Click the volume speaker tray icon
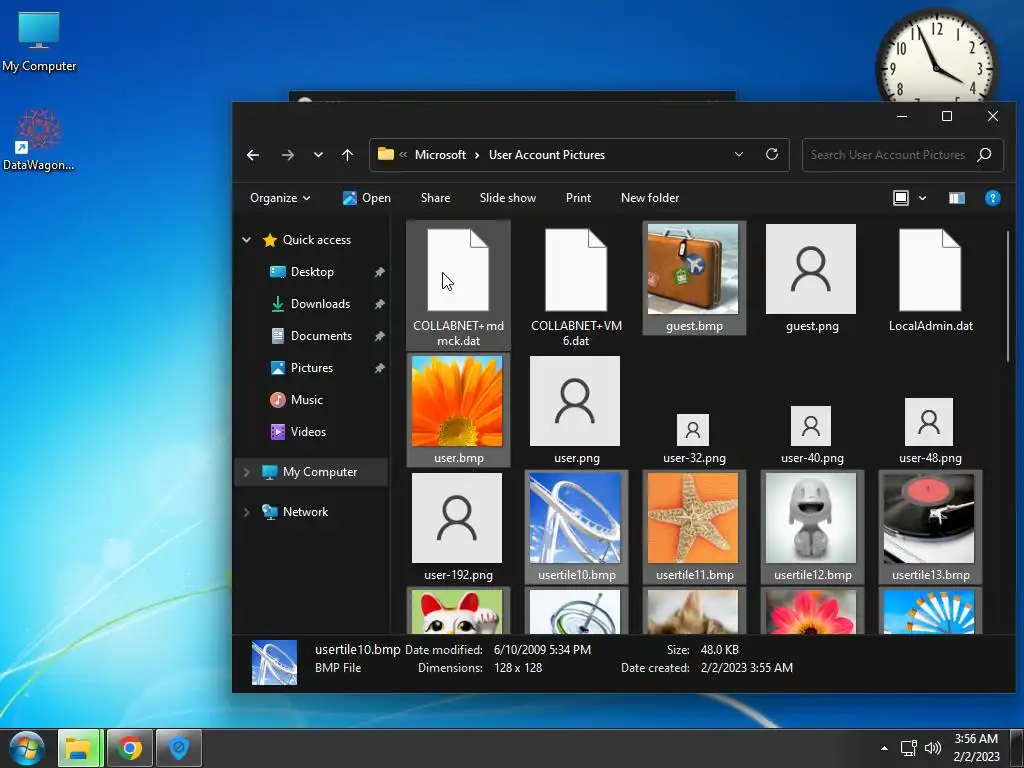 click(933, 748)
